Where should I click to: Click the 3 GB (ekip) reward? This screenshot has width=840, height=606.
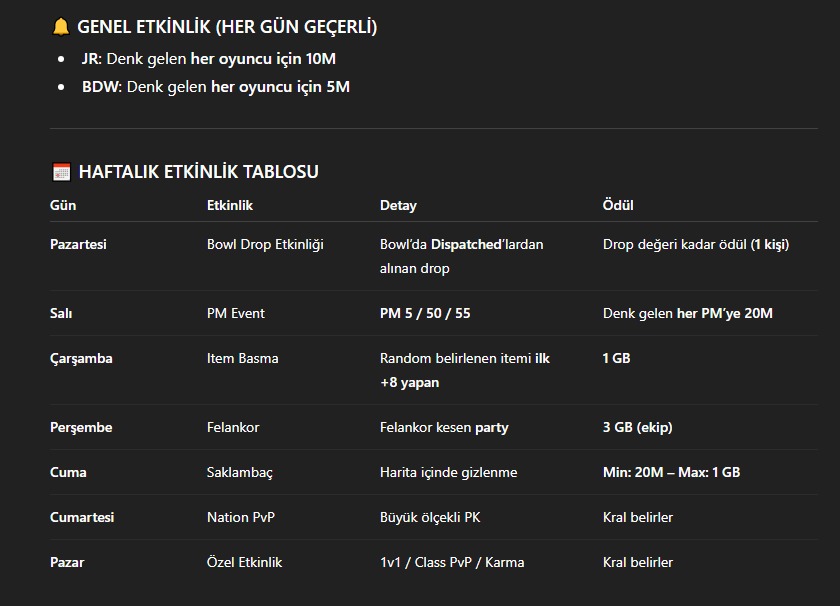click(638, 428)
